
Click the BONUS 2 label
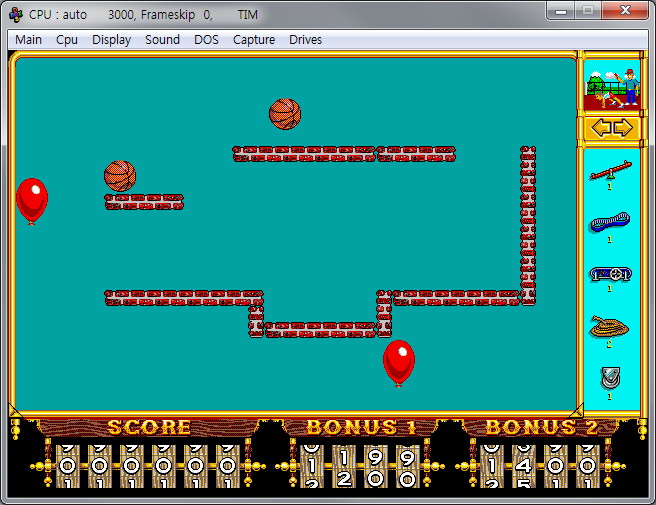coord(541,427)
